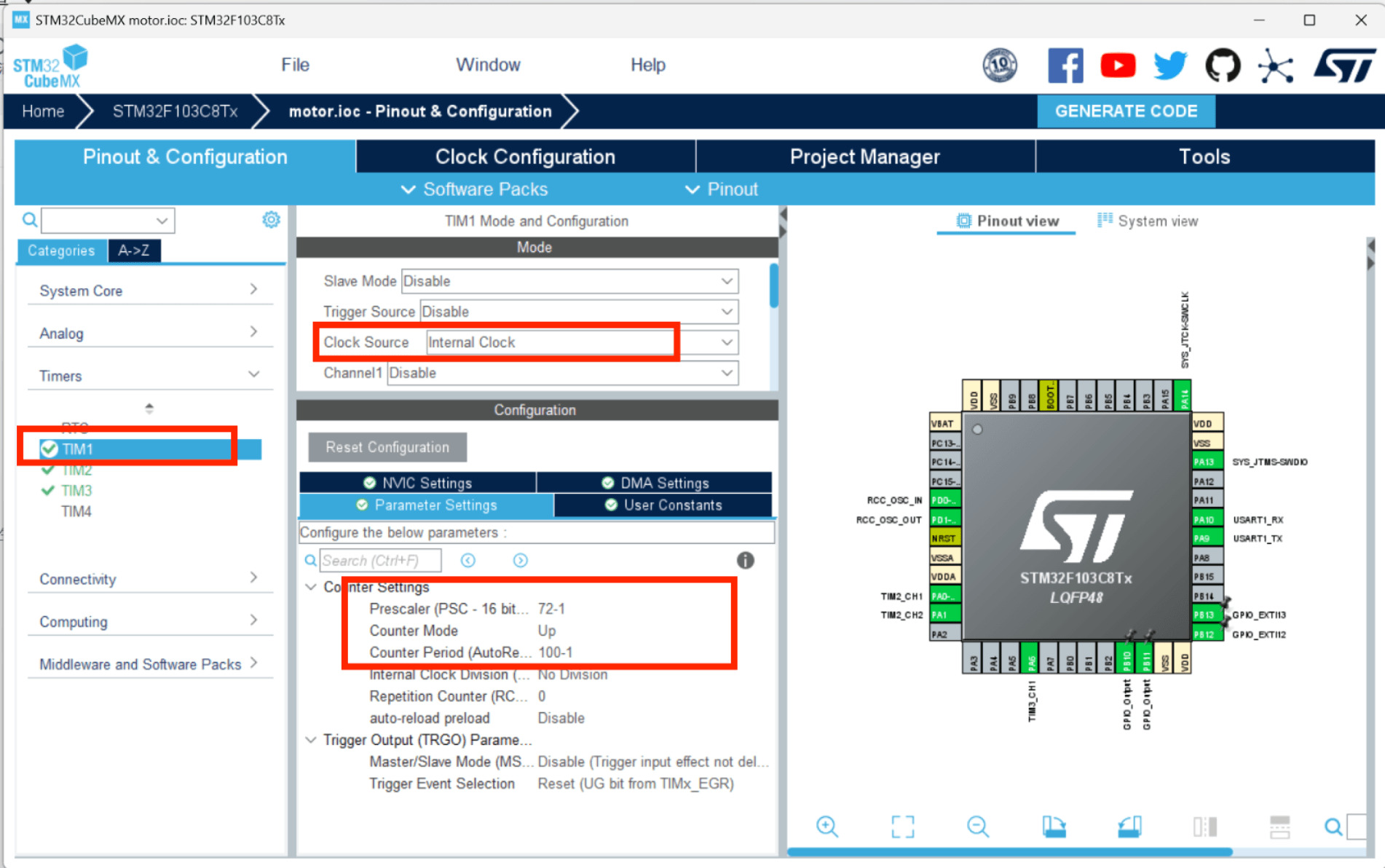Open the Pinout dropdown menu
This screenshot has width=1385, height=868.
[x=721, y=189]
